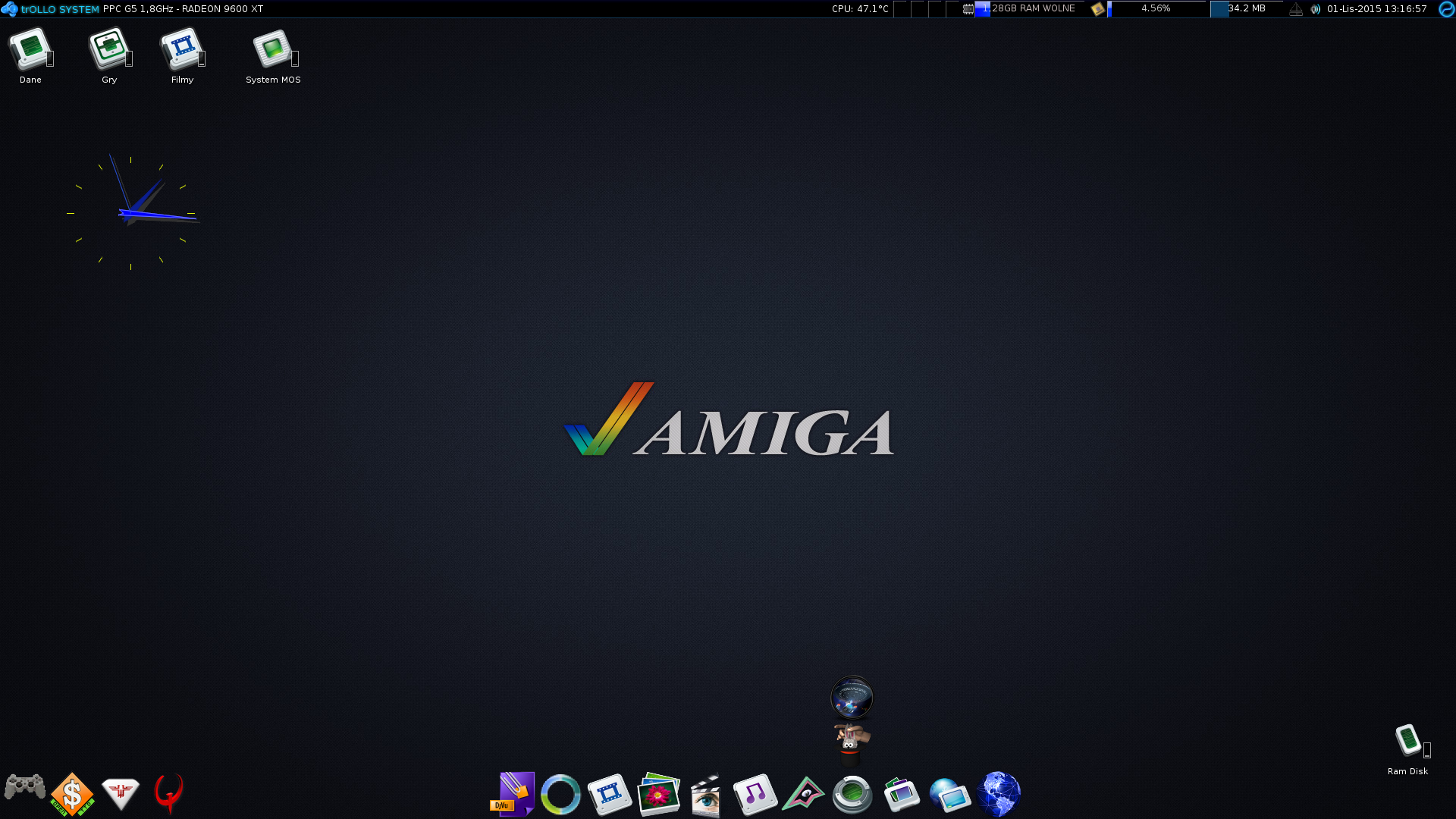Image resolution: width=1456 pixels, height=819 pixels.
Task: Click the 34.2 MB meter
Action: [x=1246, y=9]
